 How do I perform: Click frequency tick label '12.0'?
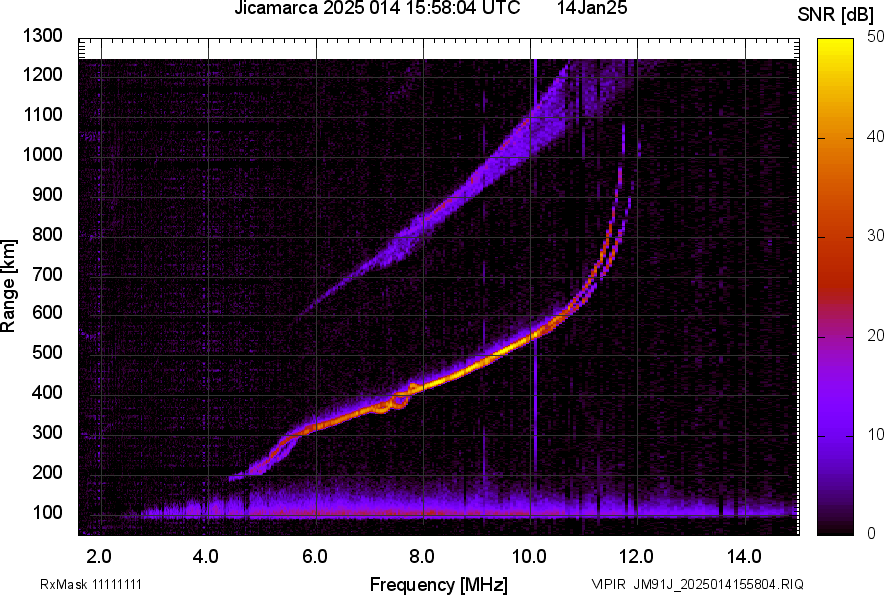click(637, 557)
